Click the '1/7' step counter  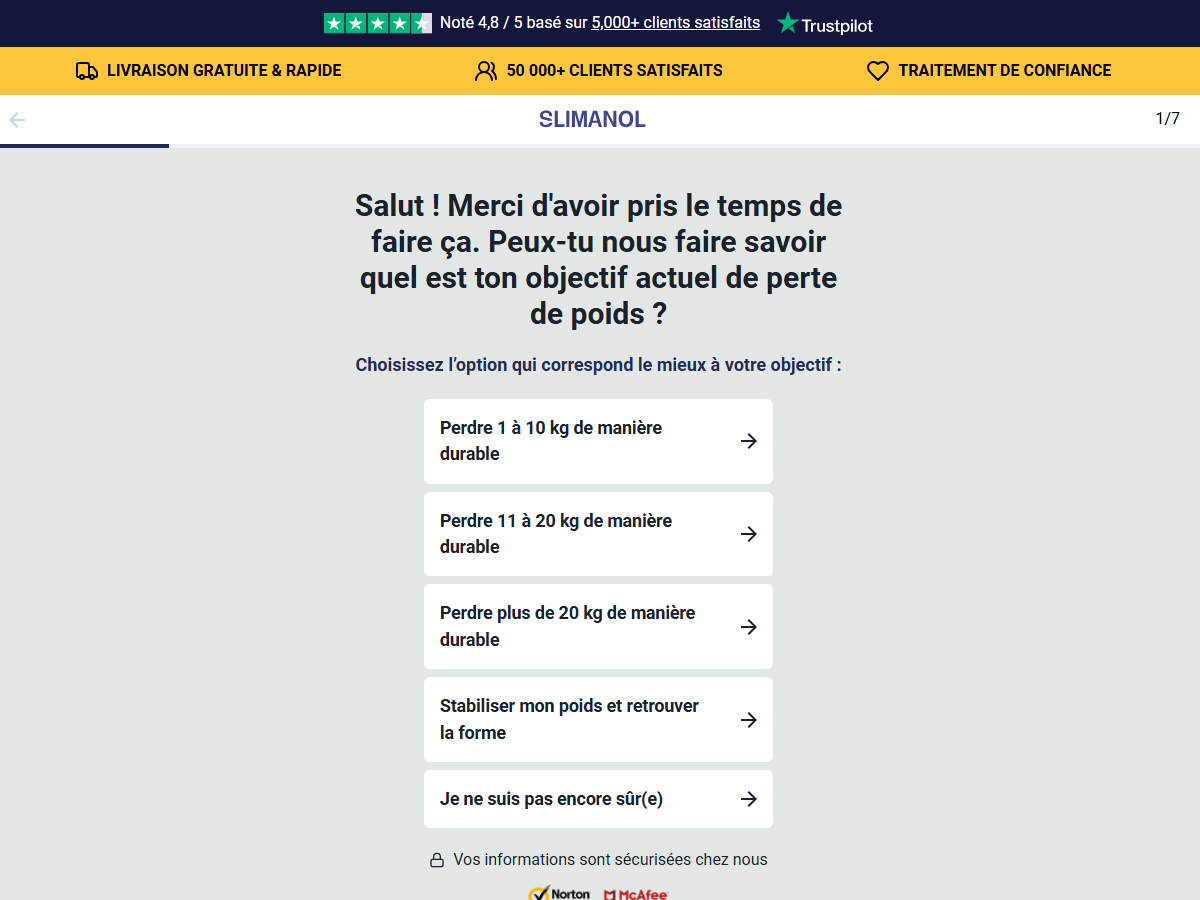pyautogui.click(x=1167, y=119)
